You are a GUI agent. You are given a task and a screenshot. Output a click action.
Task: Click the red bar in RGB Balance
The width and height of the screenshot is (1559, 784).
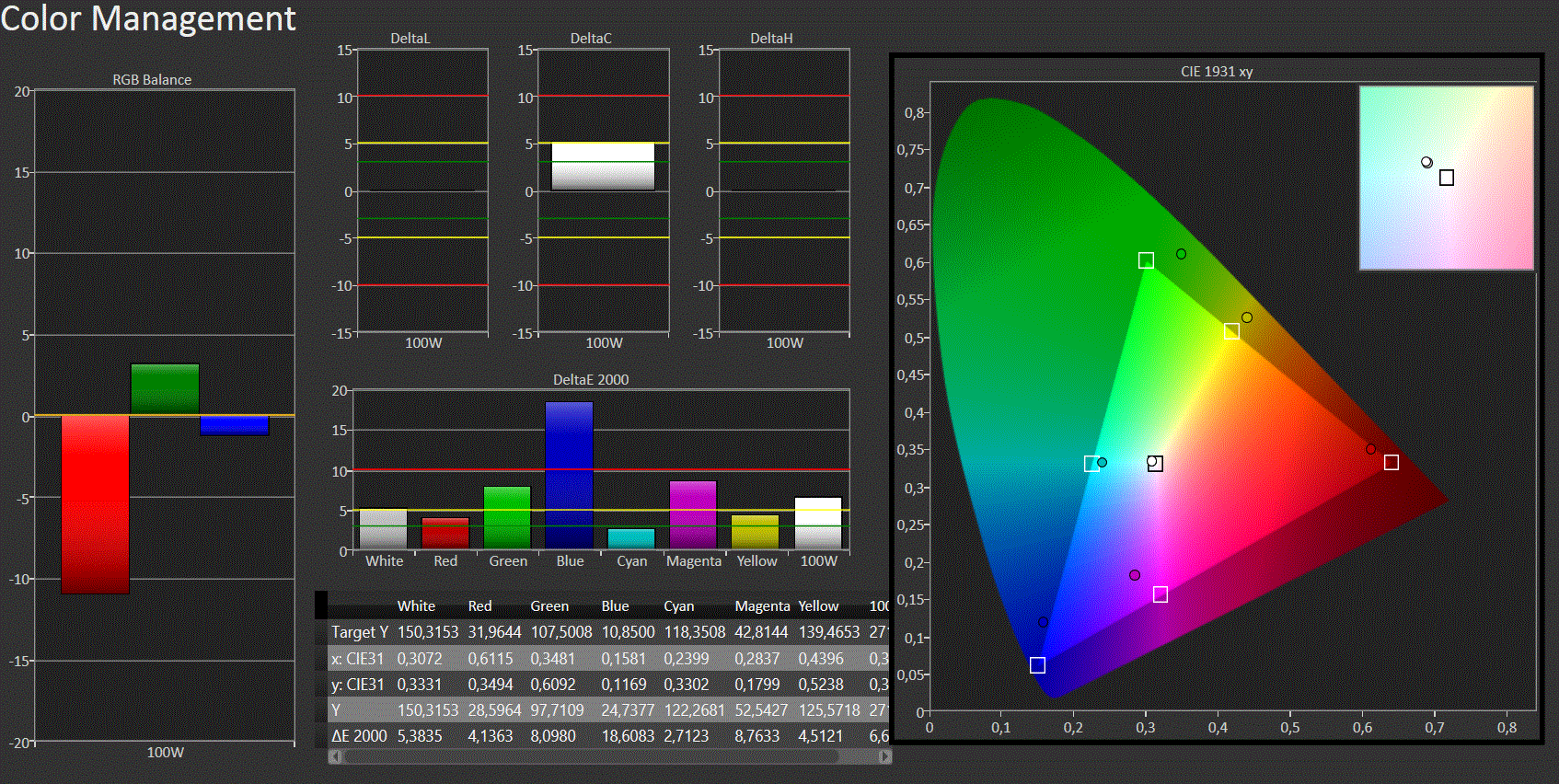[96, 504]
